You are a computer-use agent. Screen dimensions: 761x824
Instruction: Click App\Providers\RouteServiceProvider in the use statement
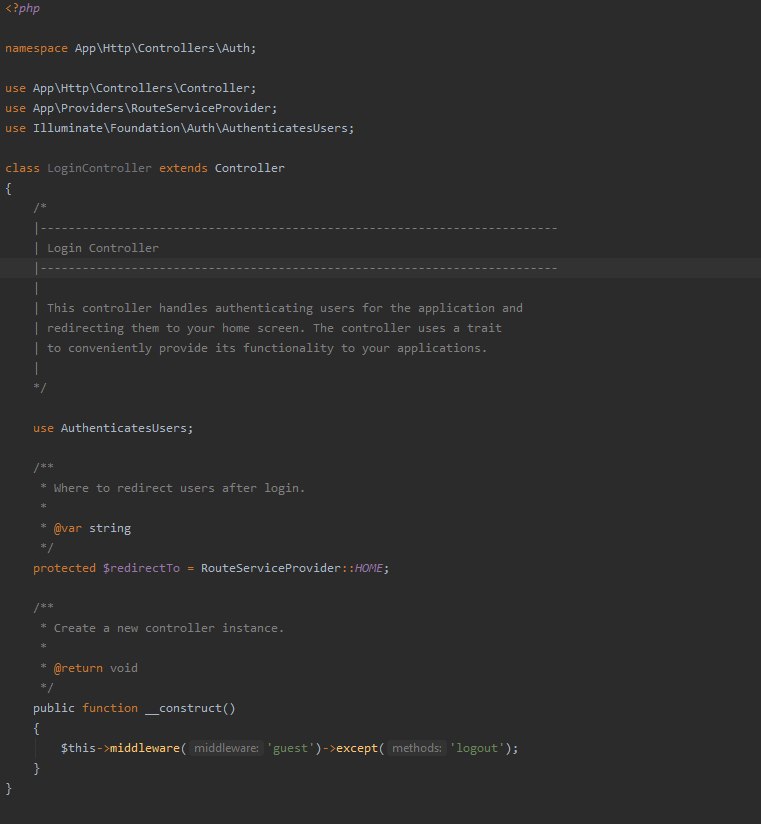tap(152, 108)
